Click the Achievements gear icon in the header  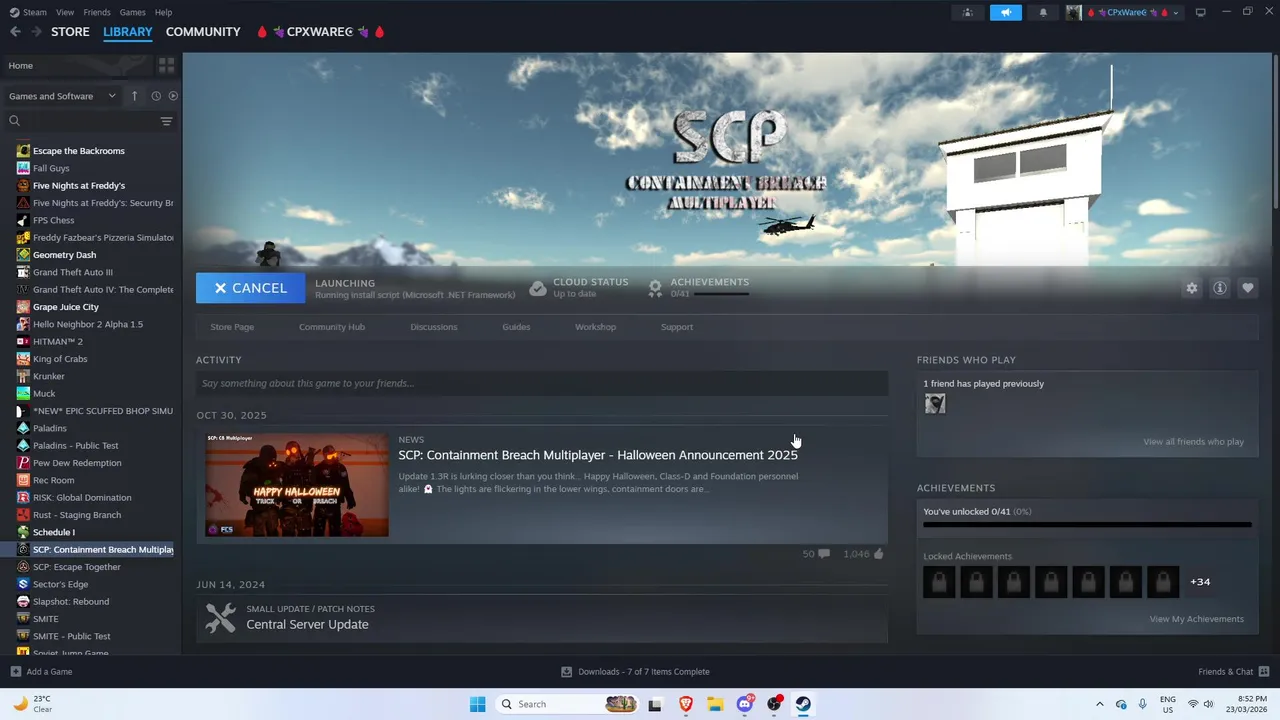(655, 288)
